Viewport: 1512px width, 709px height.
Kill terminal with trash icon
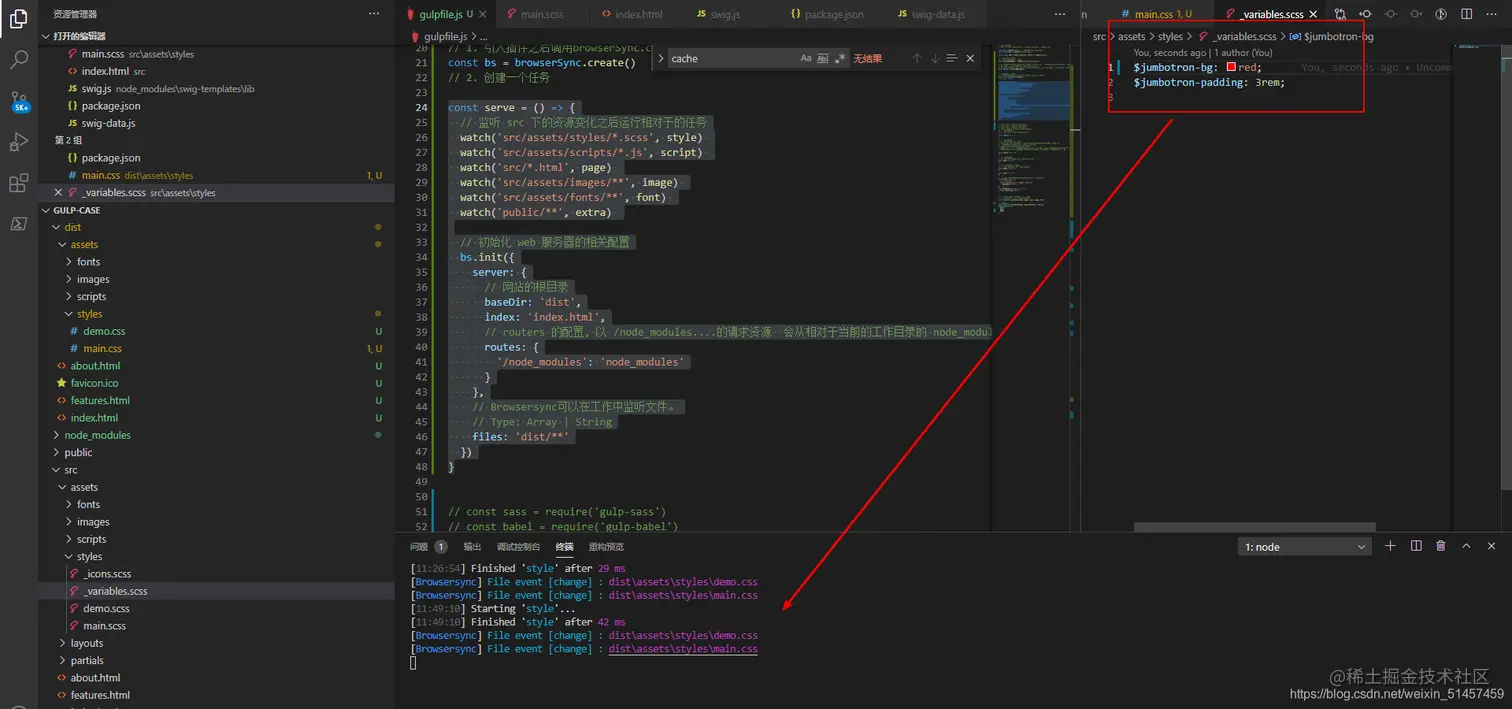click(1441, 546)
